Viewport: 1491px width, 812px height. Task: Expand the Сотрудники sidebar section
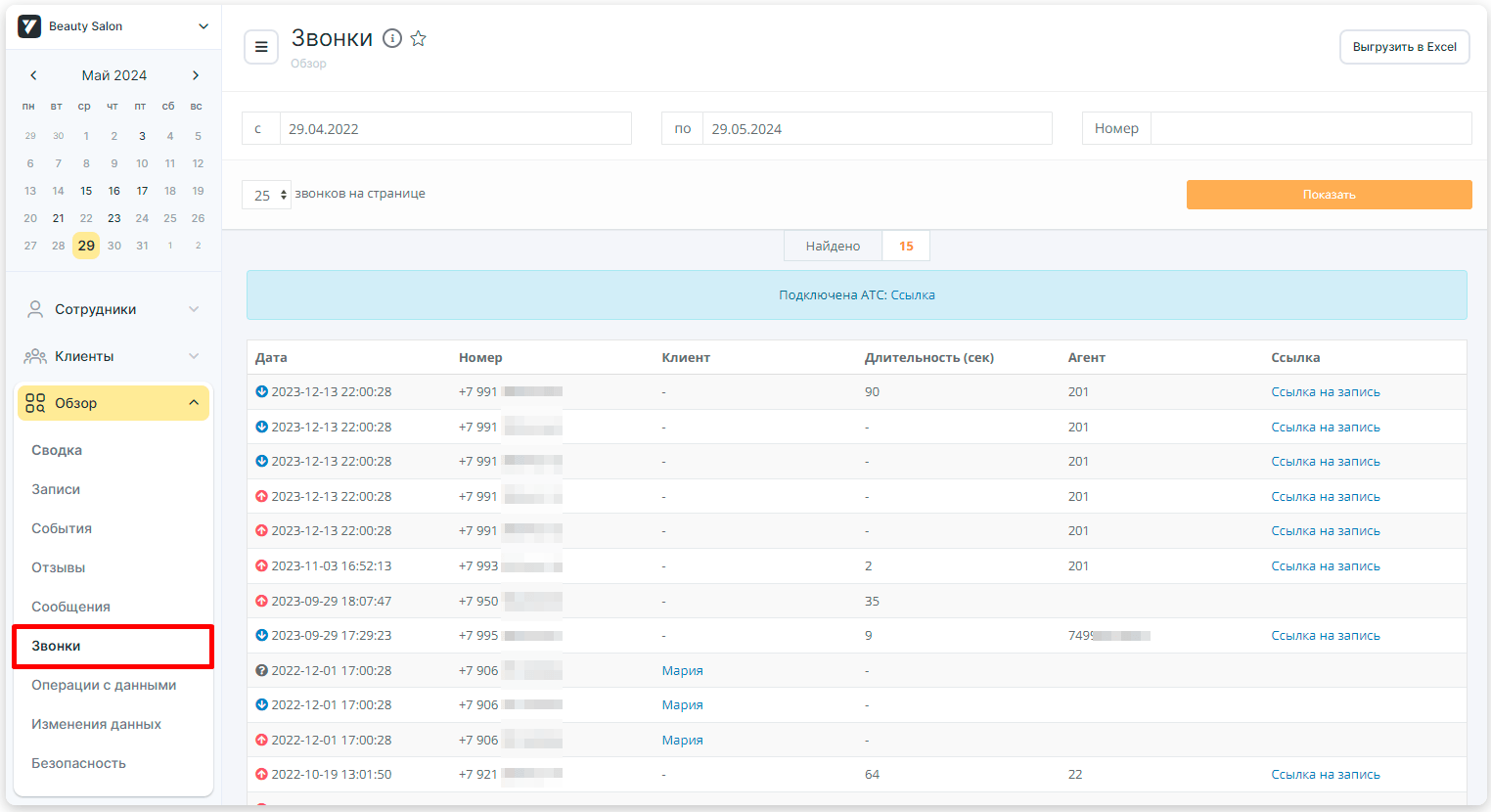[194, 309]
